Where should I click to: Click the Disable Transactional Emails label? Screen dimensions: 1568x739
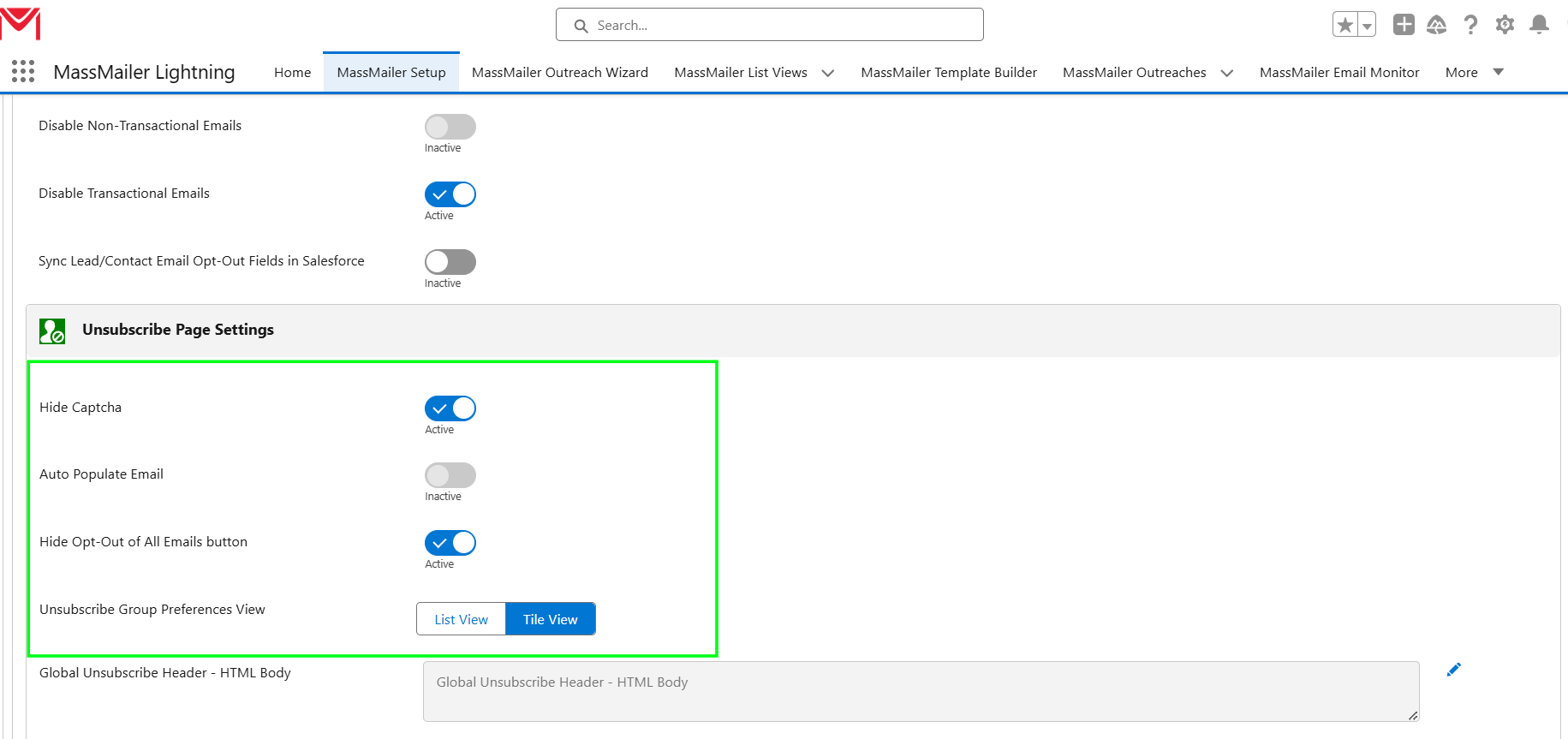124,194
